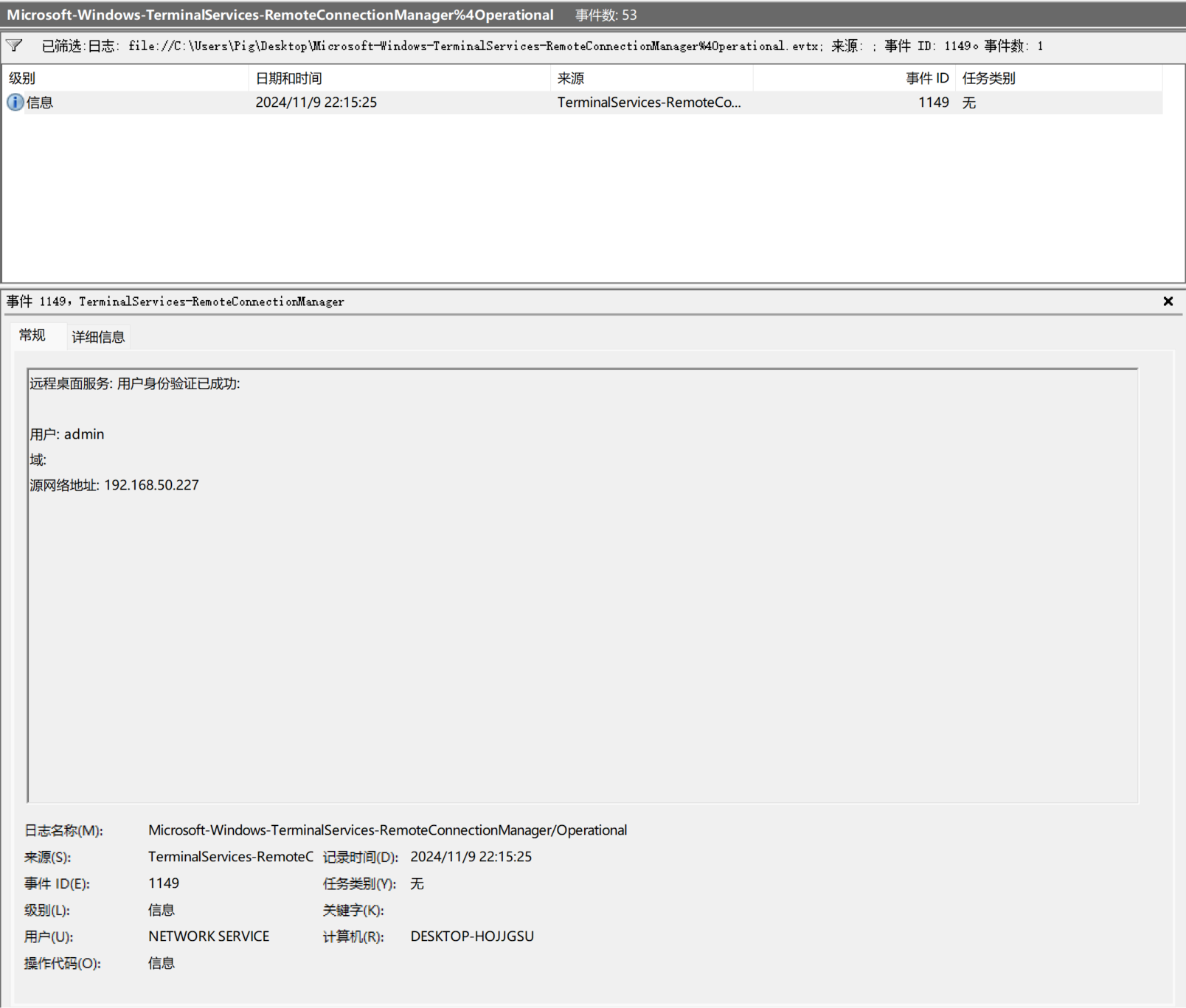This screenshot has width=1186, height=1008.
Task: Click the TerminalServices-RemoteCo... source cell in list
Action: click(x=648, y=102)
